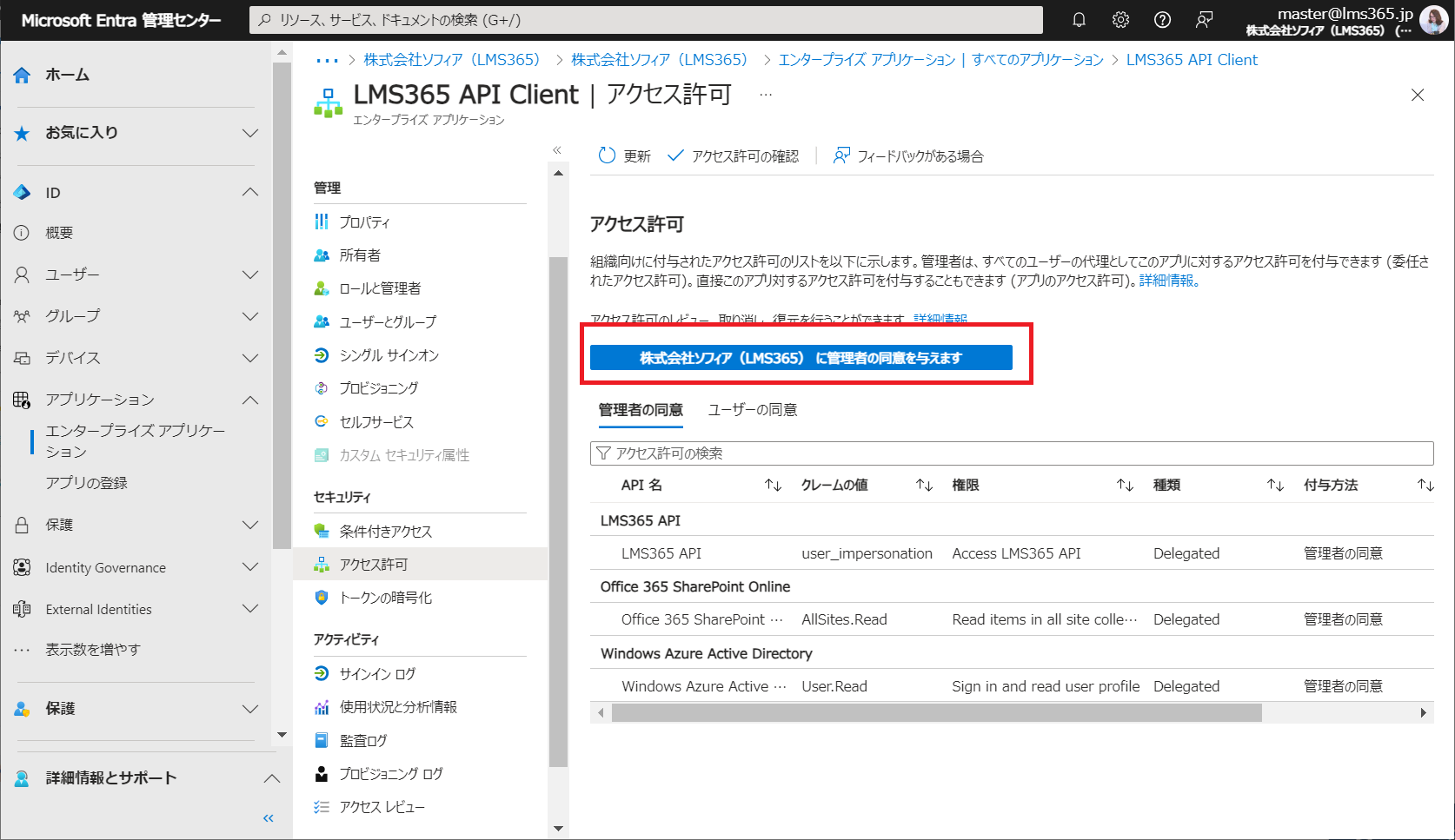Open the notifications bell icon
1455x840 pixels.
point(1079,20)
